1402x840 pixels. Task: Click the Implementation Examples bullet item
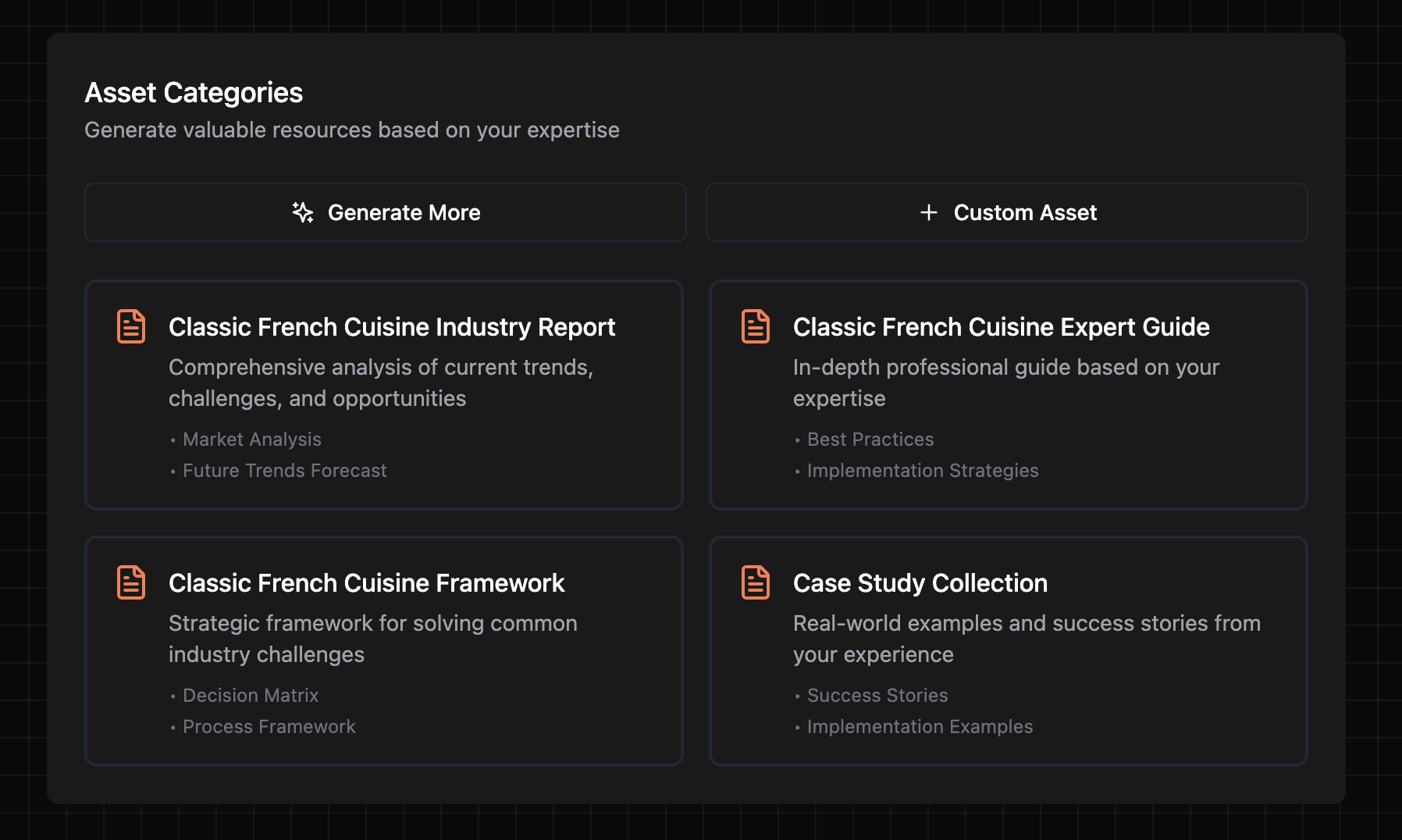coord(920,727)
